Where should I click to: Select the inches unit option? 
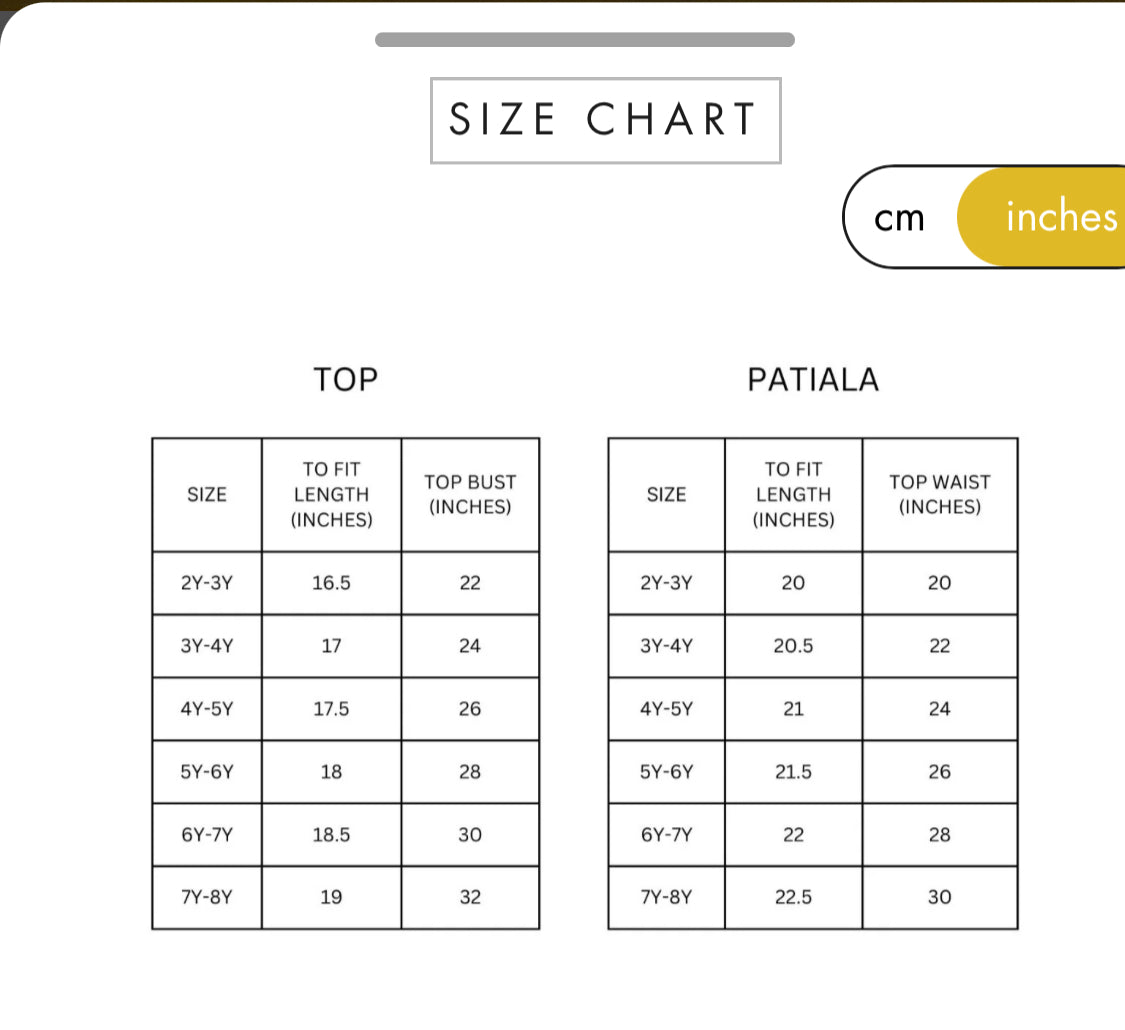(1050, 217)
